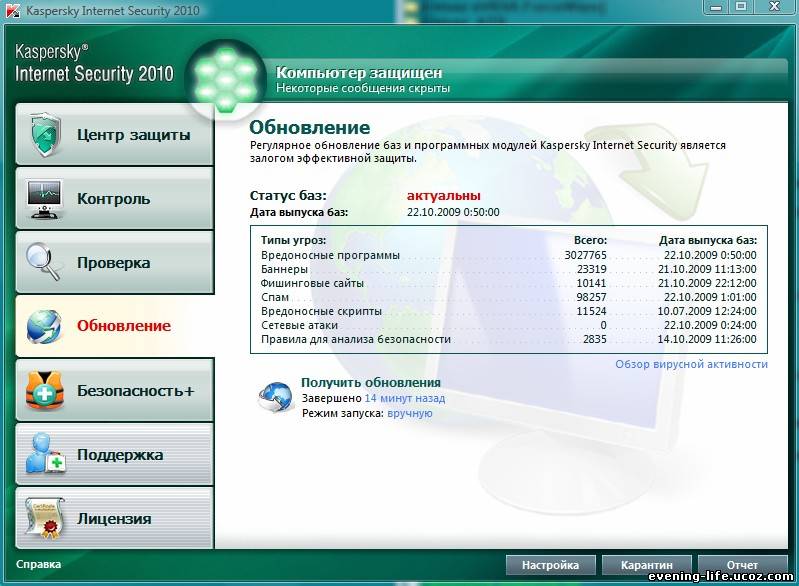The image size is (799, 586).
Task: Select the 'Вредоносные программы' row label
Action: click(330, 255)
